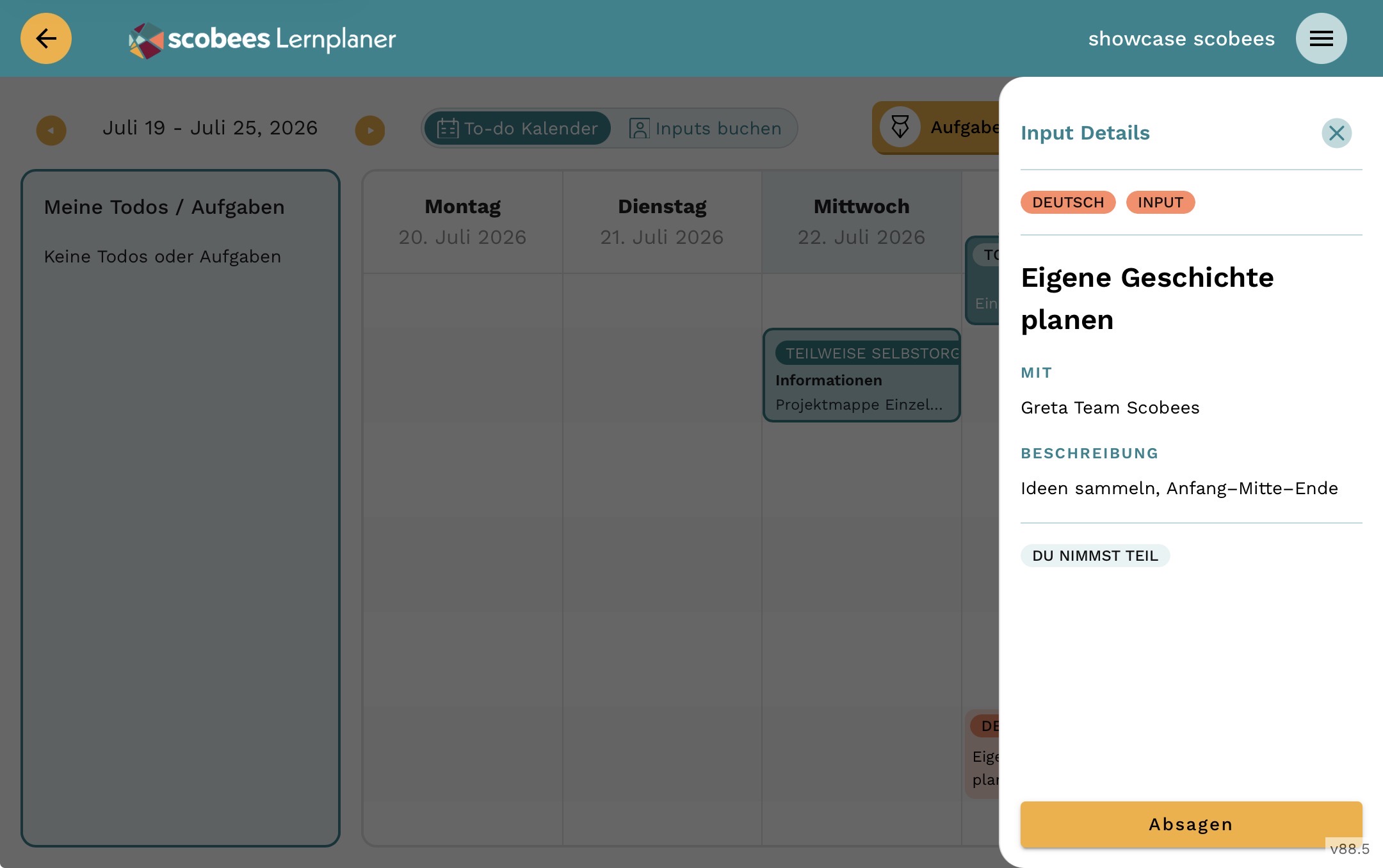The image size is (1383, 868).
Task: Click the DU NIMMST TEIL badge
Action: point(1095,556)
